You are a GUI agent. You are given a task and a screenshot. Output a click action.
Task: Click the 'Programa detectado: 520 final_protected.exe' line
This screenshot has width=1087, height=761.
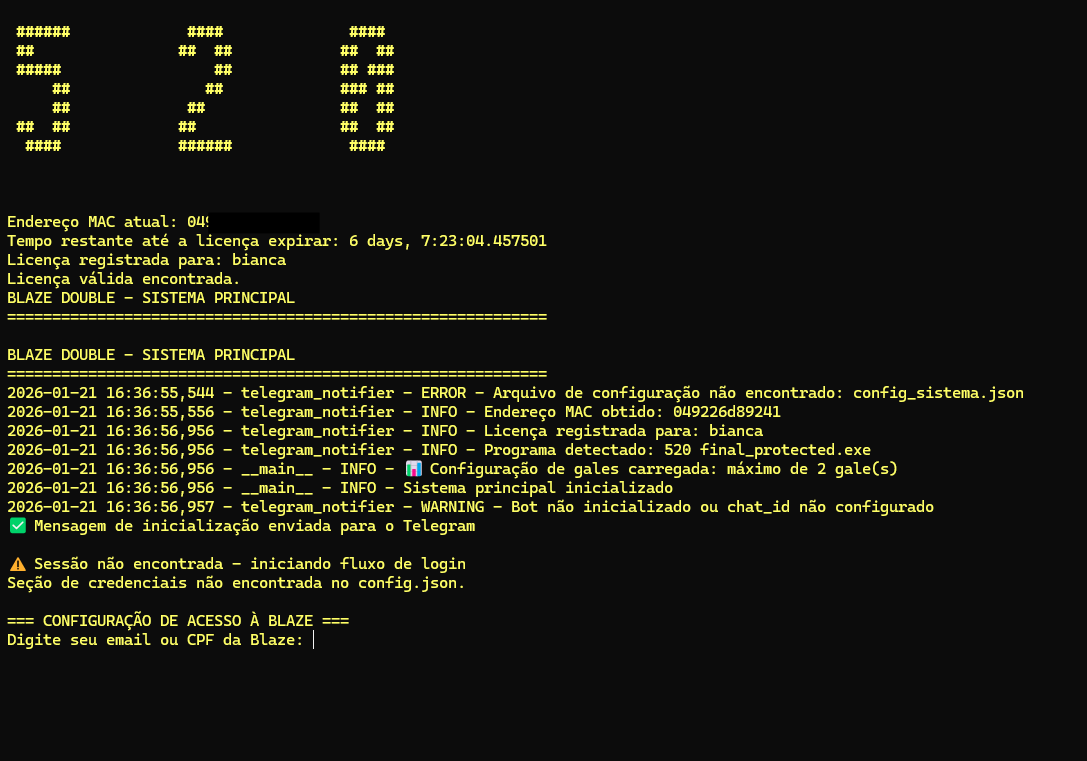coord(439,450)
